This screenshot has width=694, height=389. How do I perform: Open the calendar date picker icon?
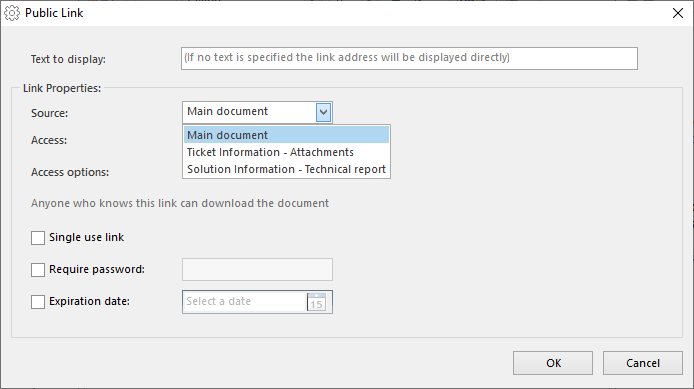(x=316, y=302)
